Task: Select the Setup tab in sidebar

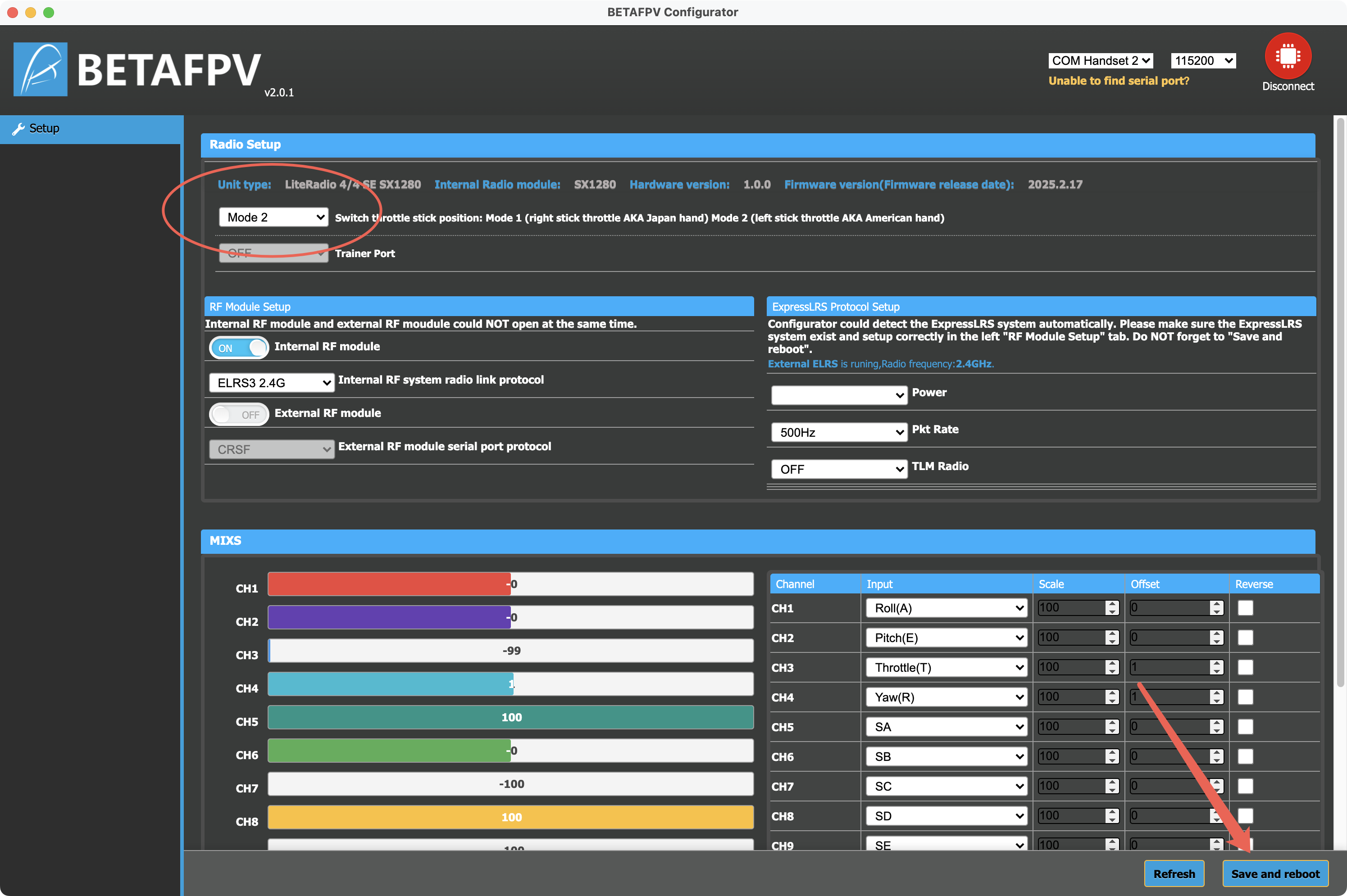Action: pos(91,129)
